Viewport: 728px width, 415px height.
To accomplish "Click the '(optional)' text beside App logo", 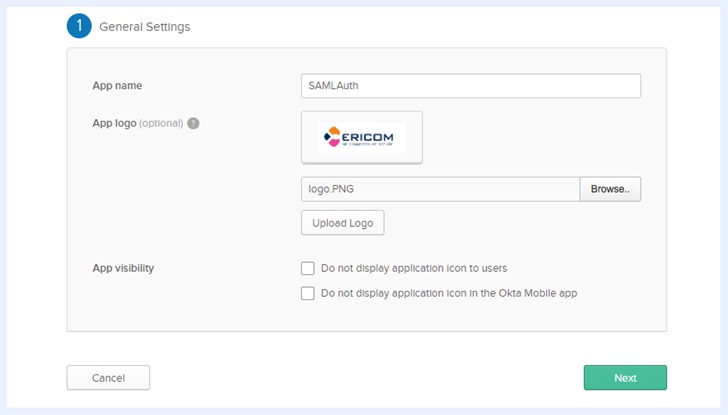I will point(161,124).
